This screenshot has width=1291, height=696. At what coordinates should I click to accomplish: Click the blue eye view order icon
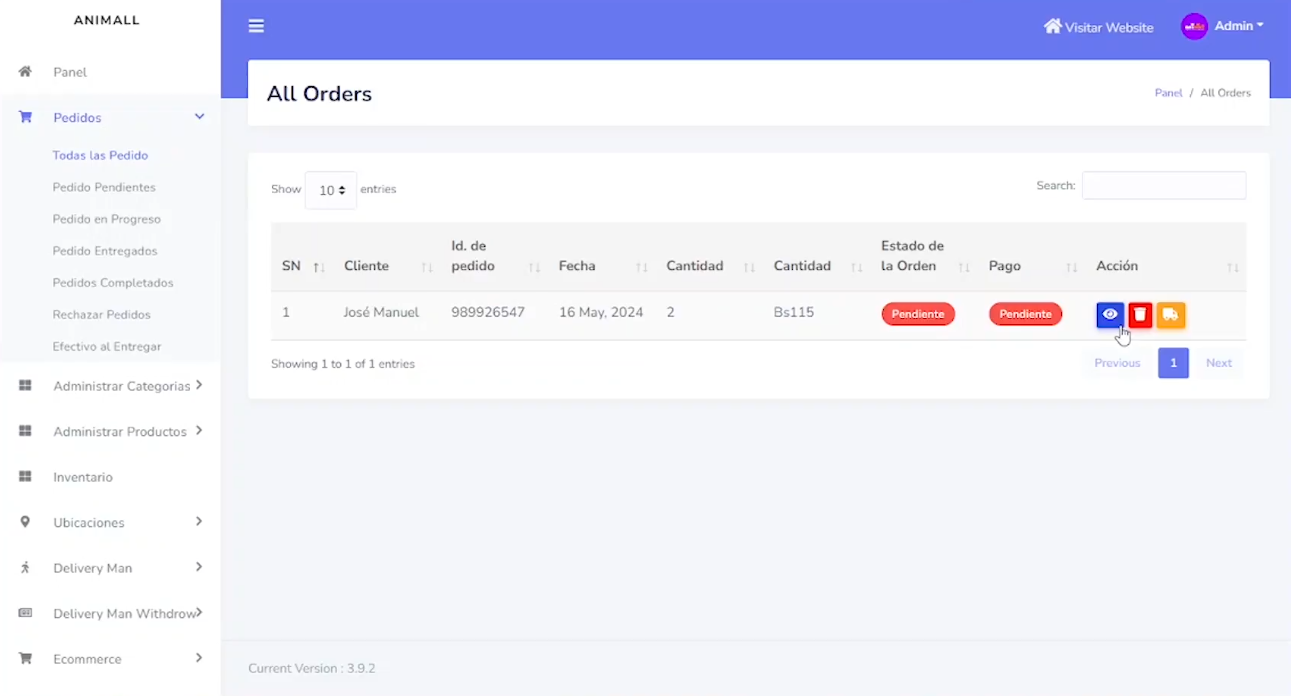pyautogui.click(x=1109, y=315)
